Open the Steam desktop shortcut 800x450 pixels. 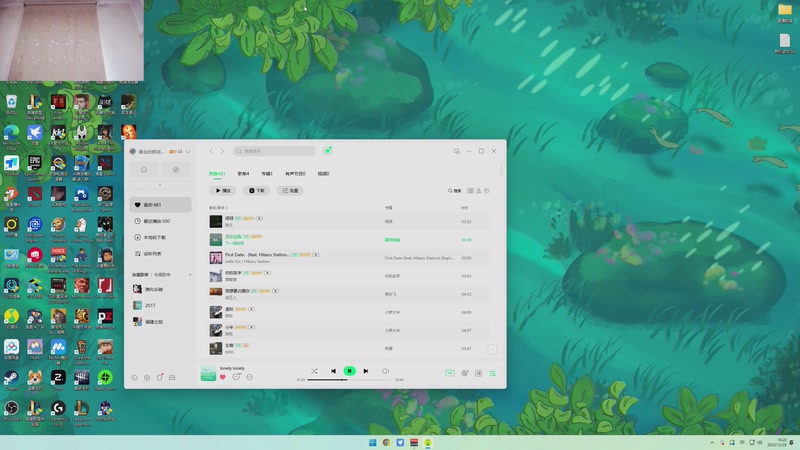point(11,381)
